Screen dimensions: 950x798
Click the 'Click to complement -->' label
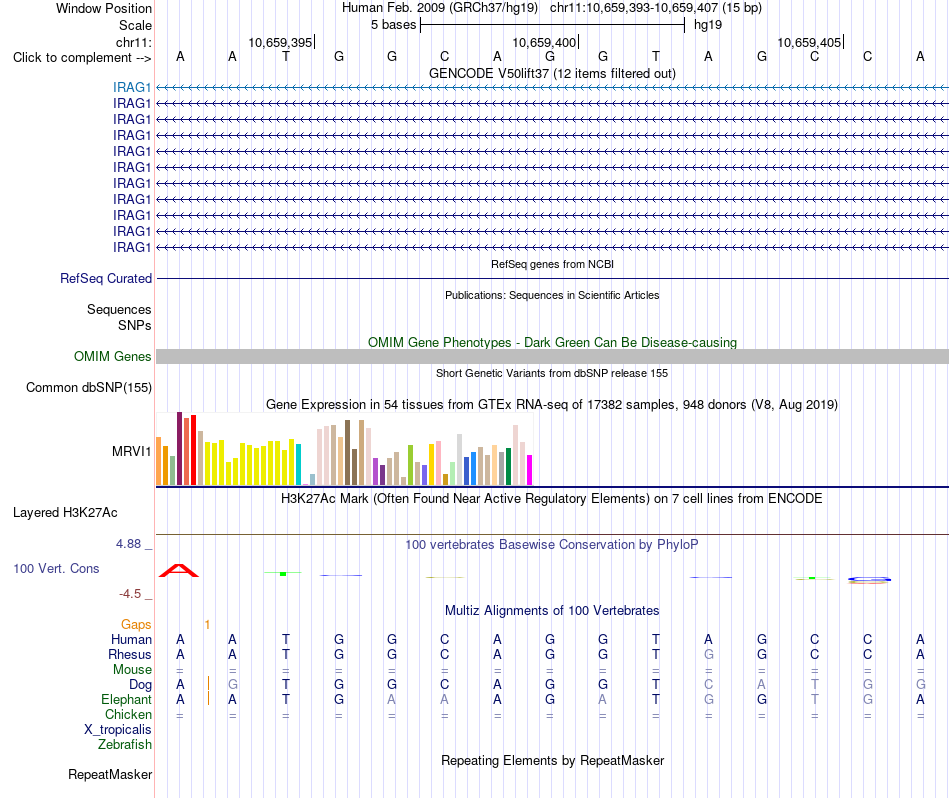tap(82, 58)
